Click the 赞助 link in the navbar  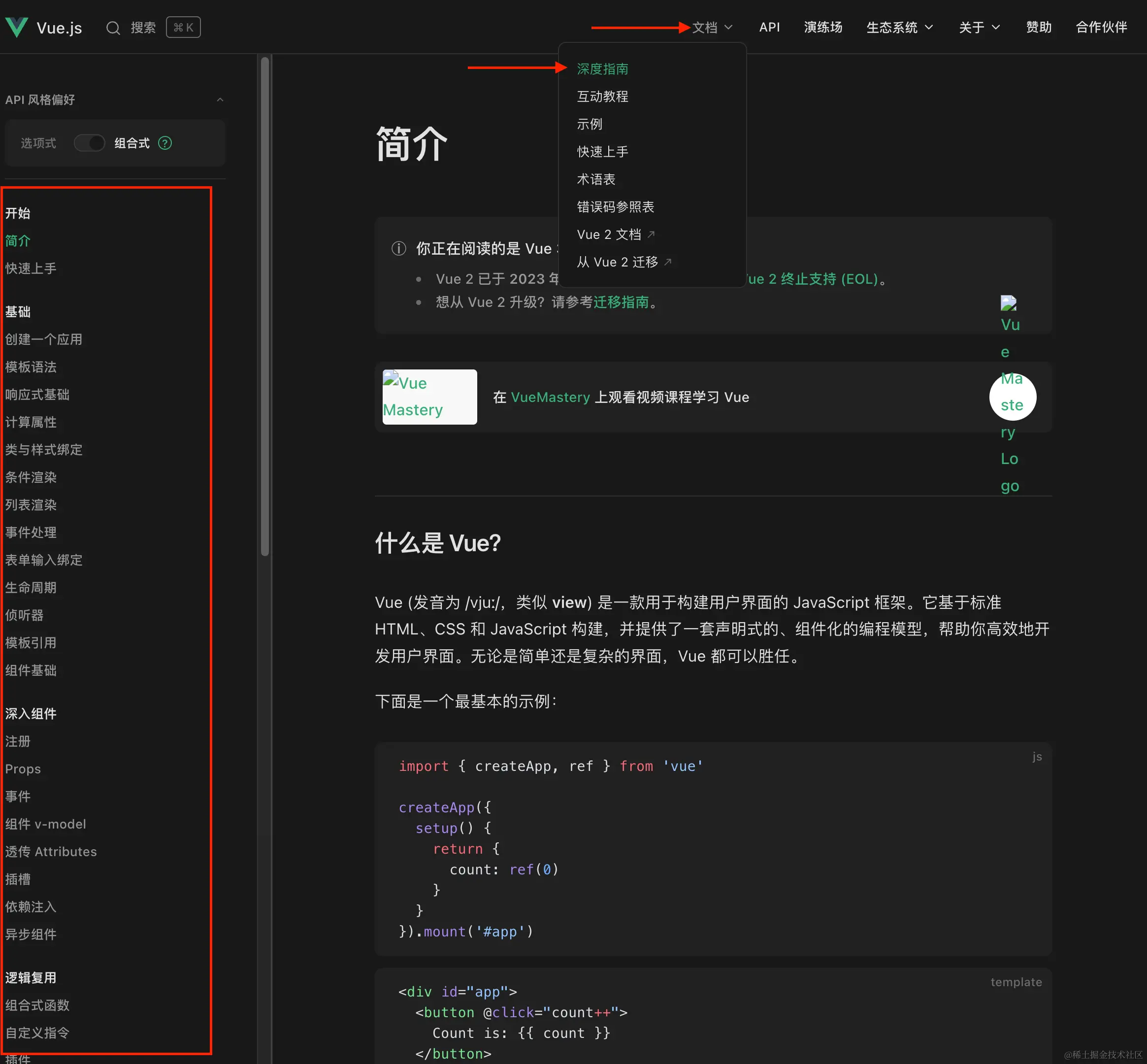point(1038,27)
